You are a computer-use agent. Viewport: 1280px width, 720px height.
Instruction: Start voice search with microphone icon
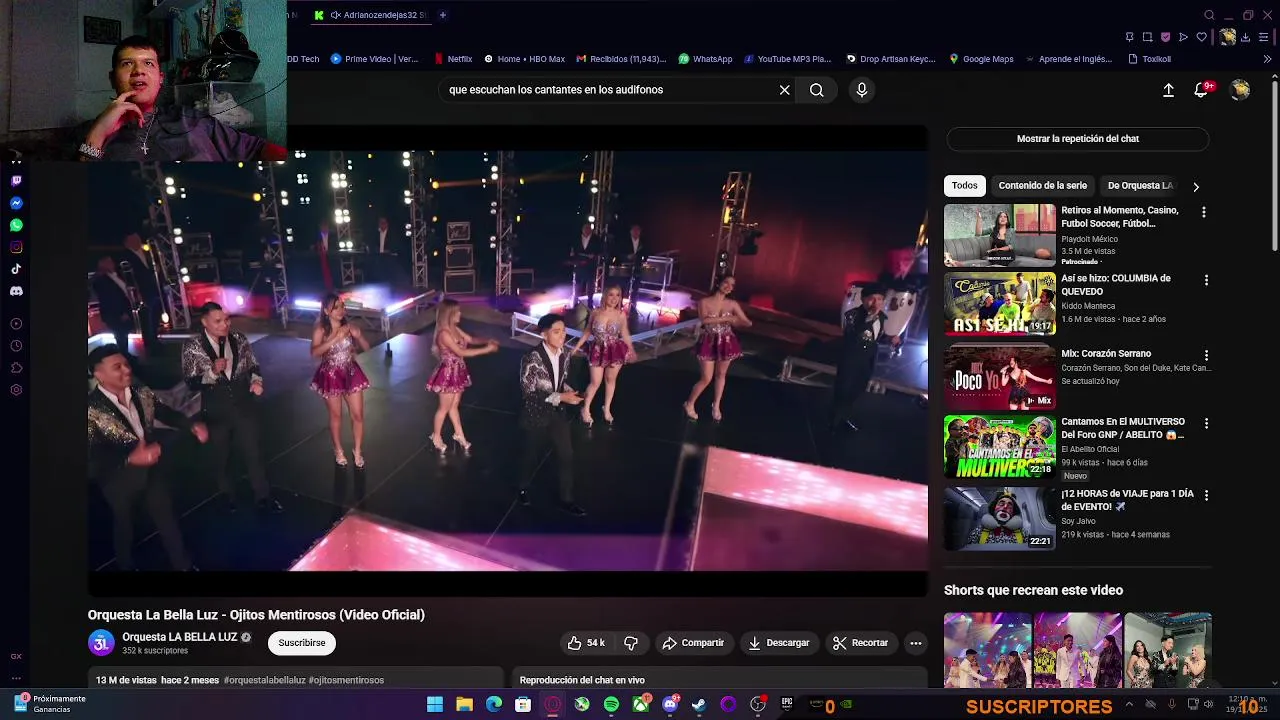pyautogui.click(x=862, y=90)
